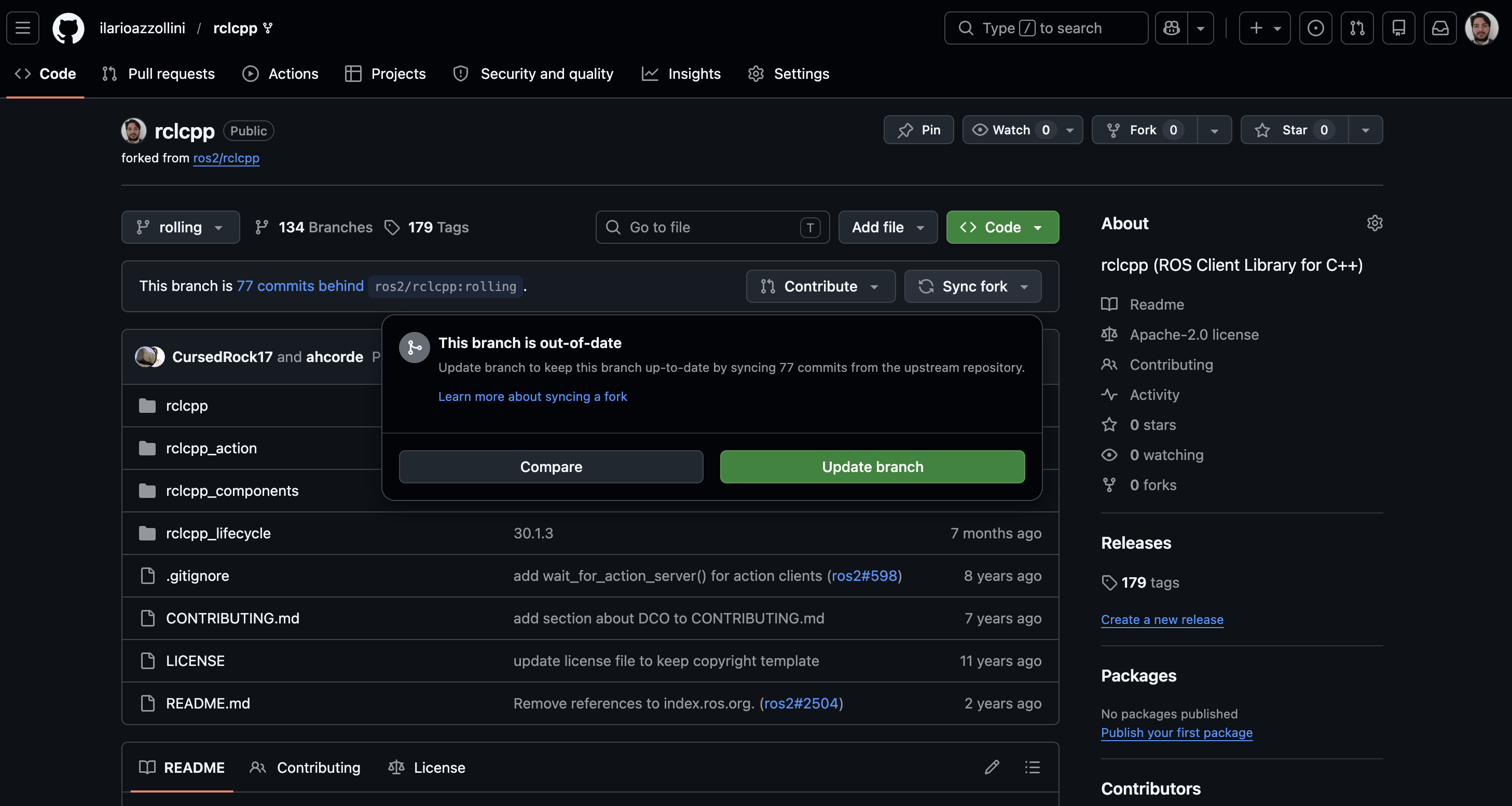Open the pull requests icon in header
The image size is (1512, 806).
[x=1357, y=27]
